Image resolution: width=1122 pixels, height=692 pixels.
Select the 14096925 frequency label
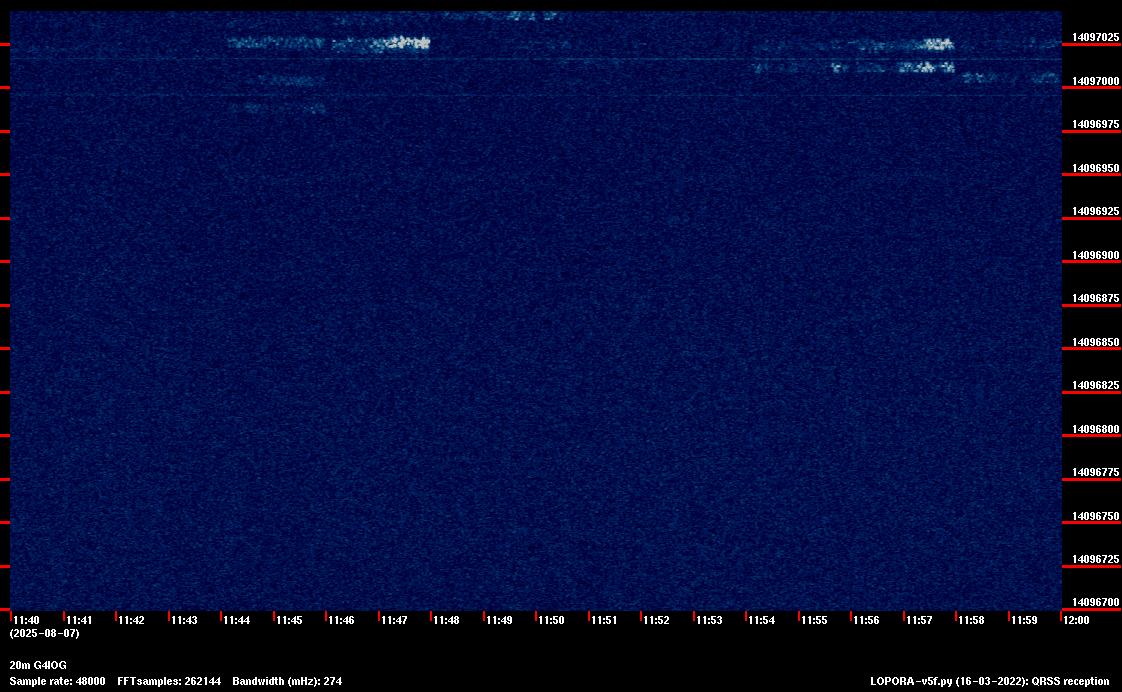point(1096,212)
